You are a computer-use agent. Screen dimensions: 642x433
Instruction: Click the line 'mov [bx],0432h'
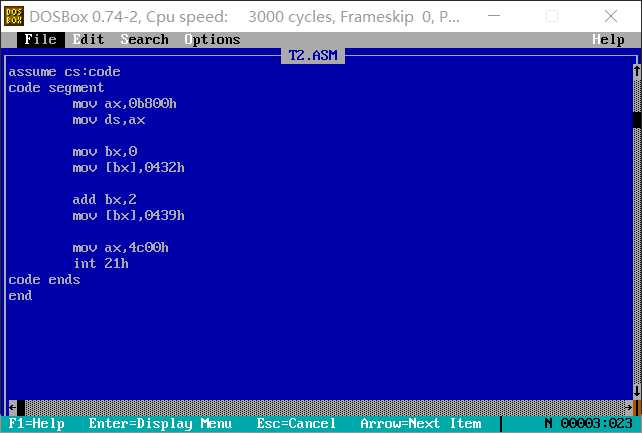129,167
